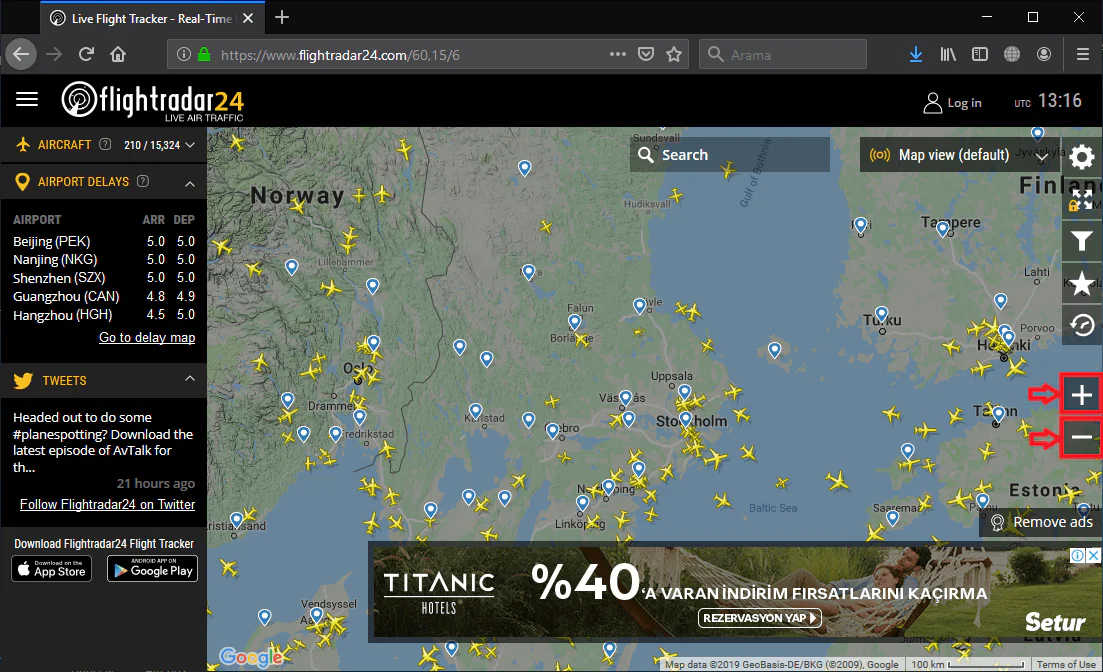Image resolution: width=1103 pixels, height=672 pixels.
Task: Open the hamburger main menu
Action: coord(27,99)
